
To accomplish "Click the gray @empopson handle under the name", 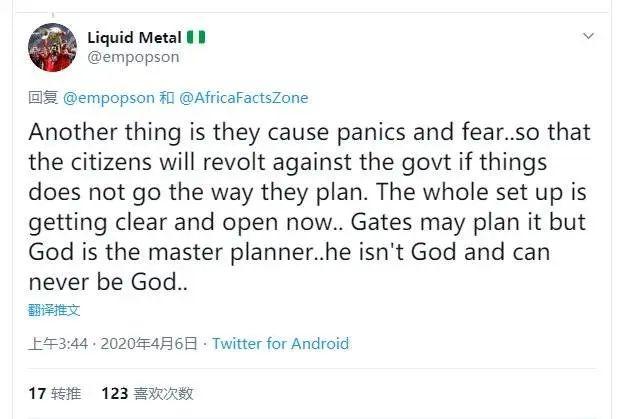I will pyautogui.click(x=140, y=57).
